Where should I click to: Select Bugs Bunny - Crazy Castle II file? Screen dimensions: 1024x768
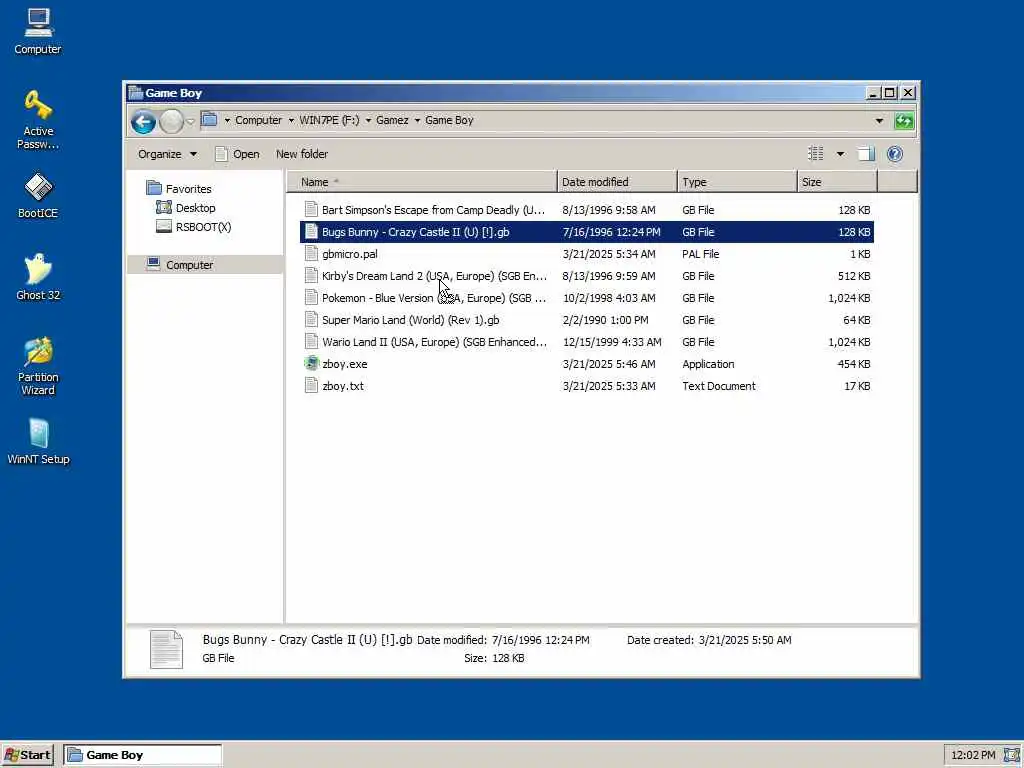[x=586, y=232]
